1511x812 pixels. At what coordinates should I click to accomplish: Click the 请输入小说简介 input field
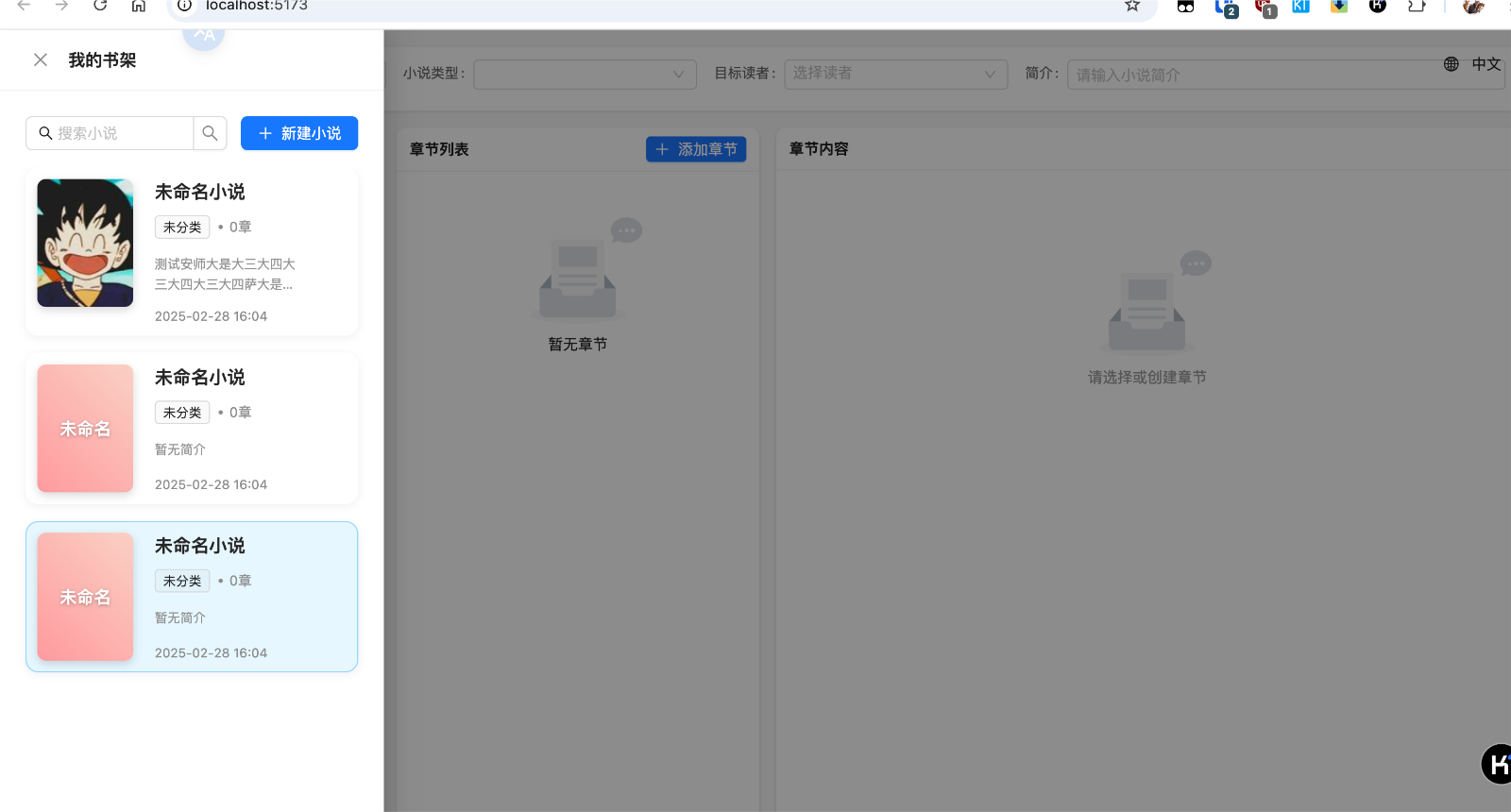click(x=1284, y=75)
